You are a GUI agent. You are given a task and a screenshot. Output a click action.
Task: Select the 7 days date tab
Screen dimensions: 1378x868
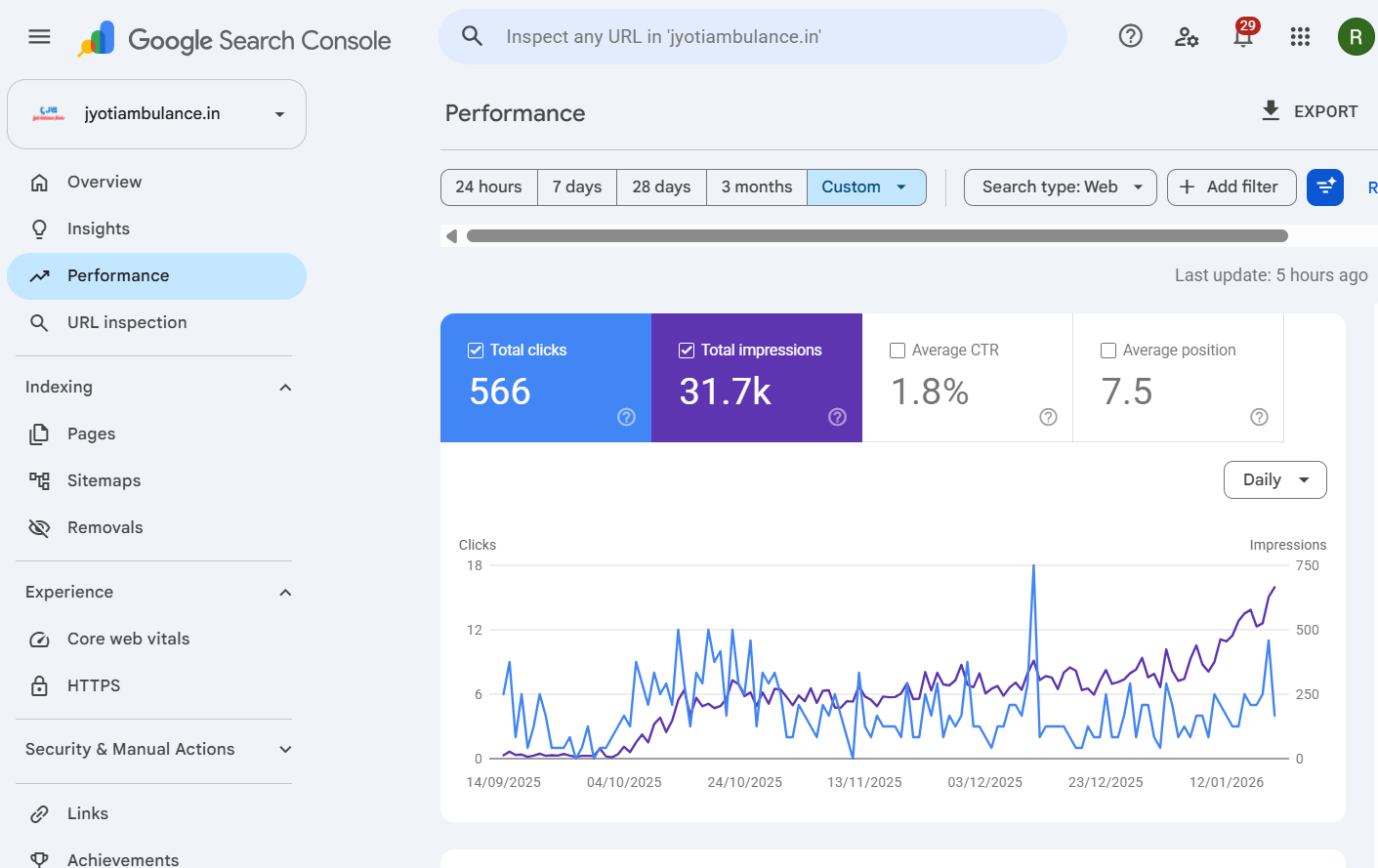[x=577, y=187]
